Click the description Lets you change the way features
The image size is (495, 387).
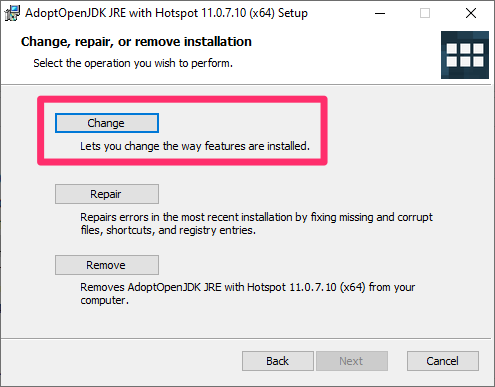click(195, 146)
